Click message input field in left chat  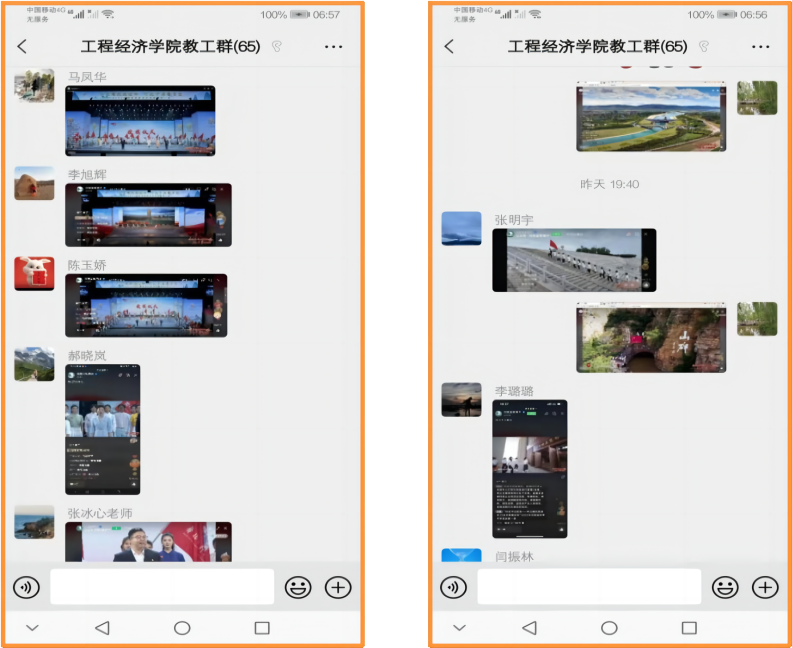tap(162, 587)
